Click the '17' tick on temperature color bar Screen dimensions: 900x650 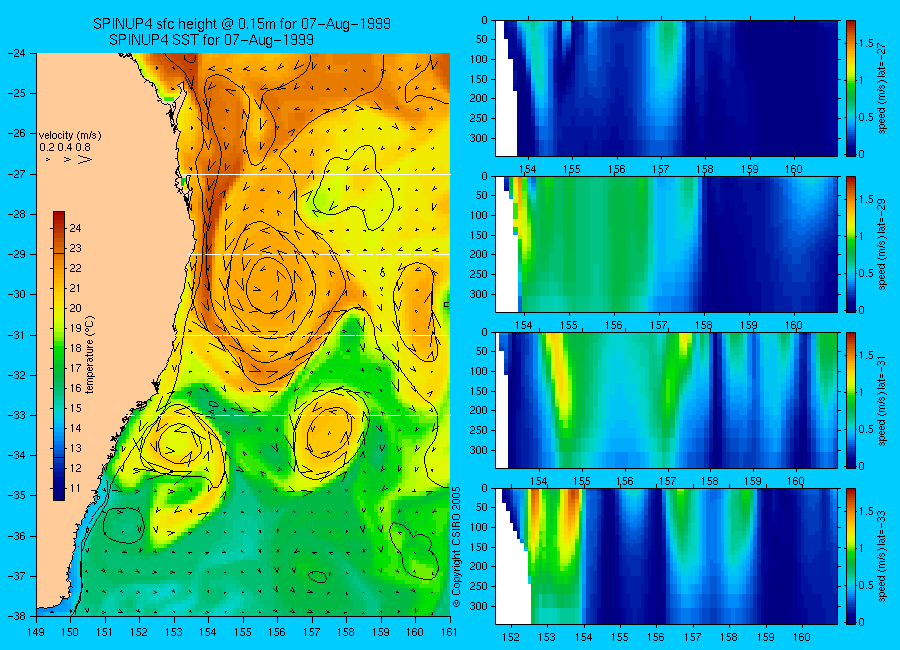[75, 368]
